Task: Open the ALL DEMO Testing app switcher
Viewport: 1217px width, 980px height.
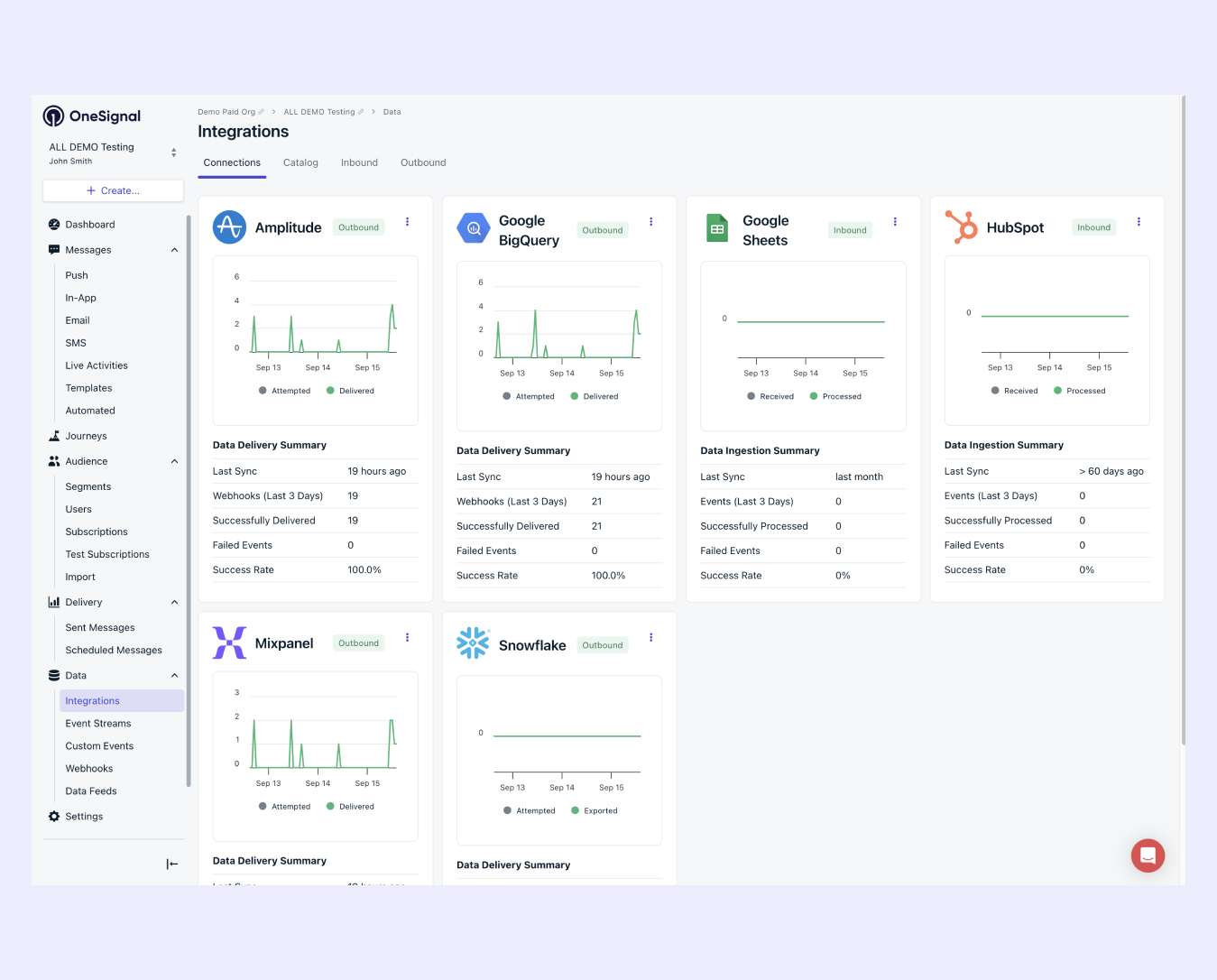Action: (113, 153)
